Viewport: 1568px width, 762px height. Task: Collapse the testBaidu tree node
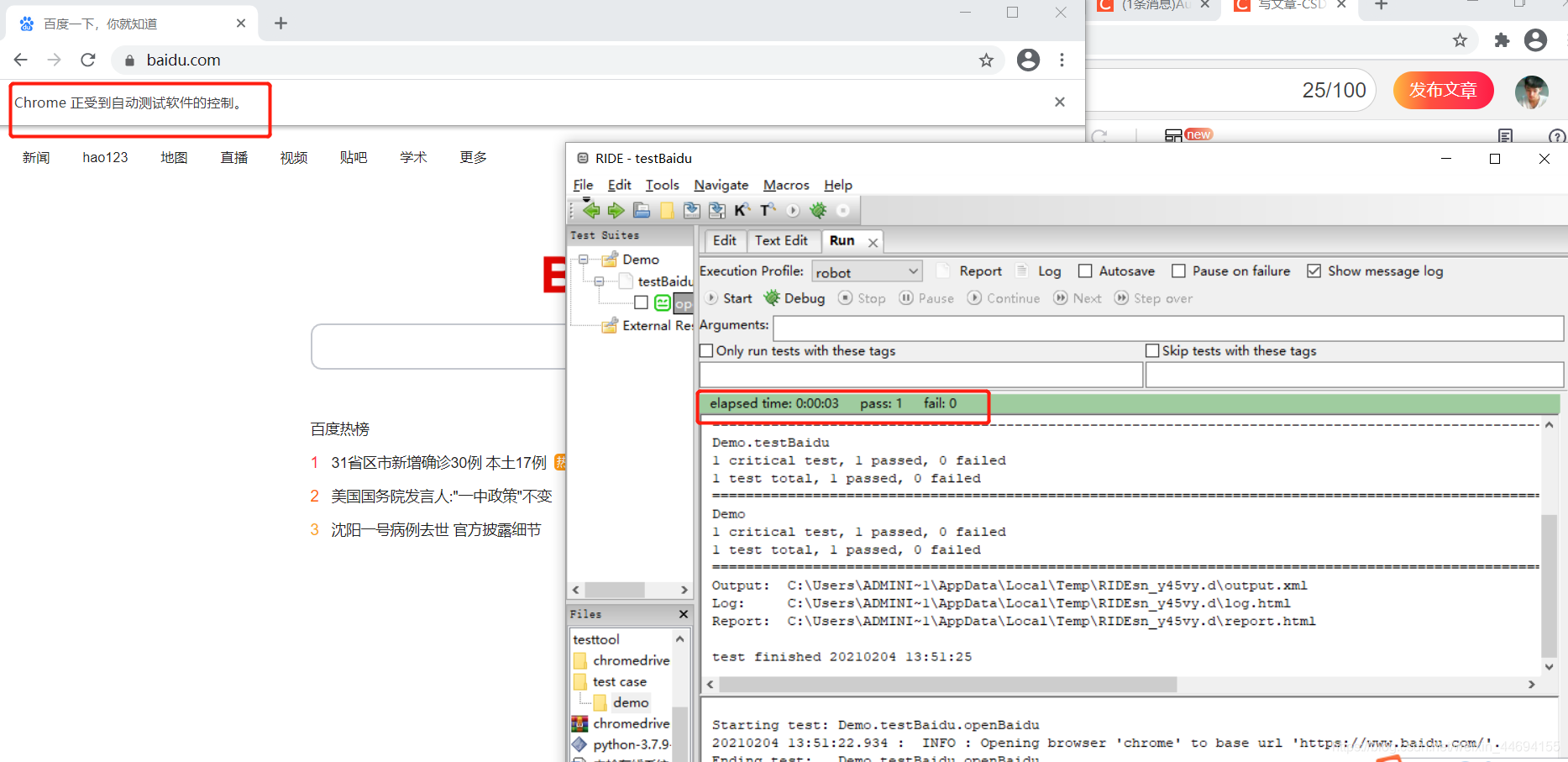tap(600, 281)
